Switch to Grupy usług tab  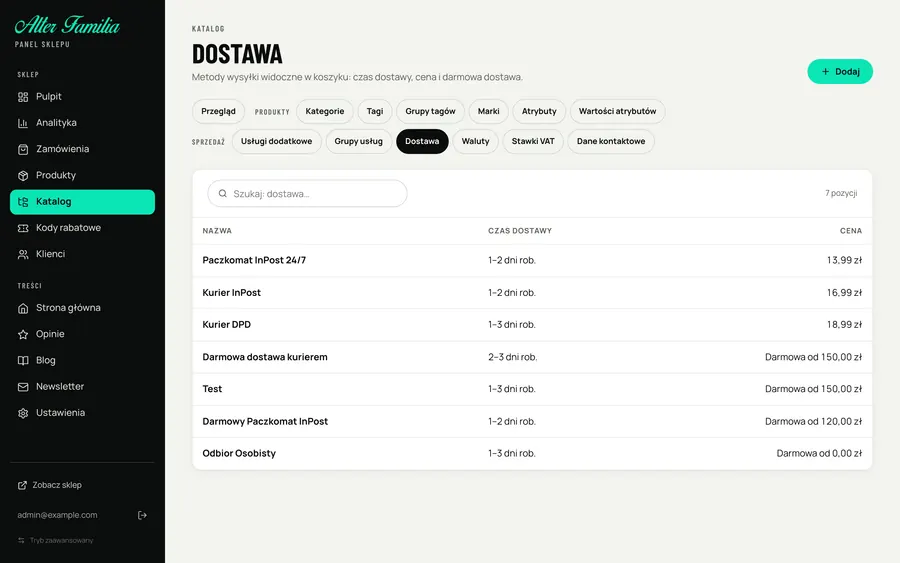(x=359, y=141)
